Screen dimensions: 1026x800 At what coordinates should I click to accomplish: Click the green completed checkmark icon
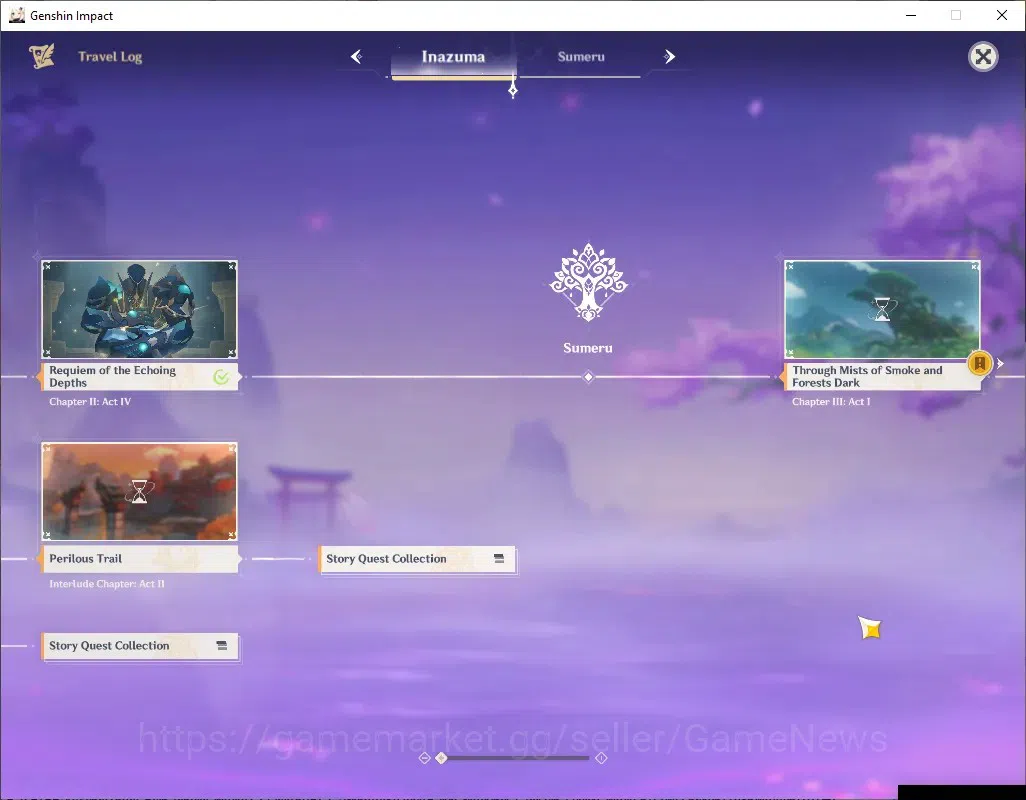pos(221,377)
